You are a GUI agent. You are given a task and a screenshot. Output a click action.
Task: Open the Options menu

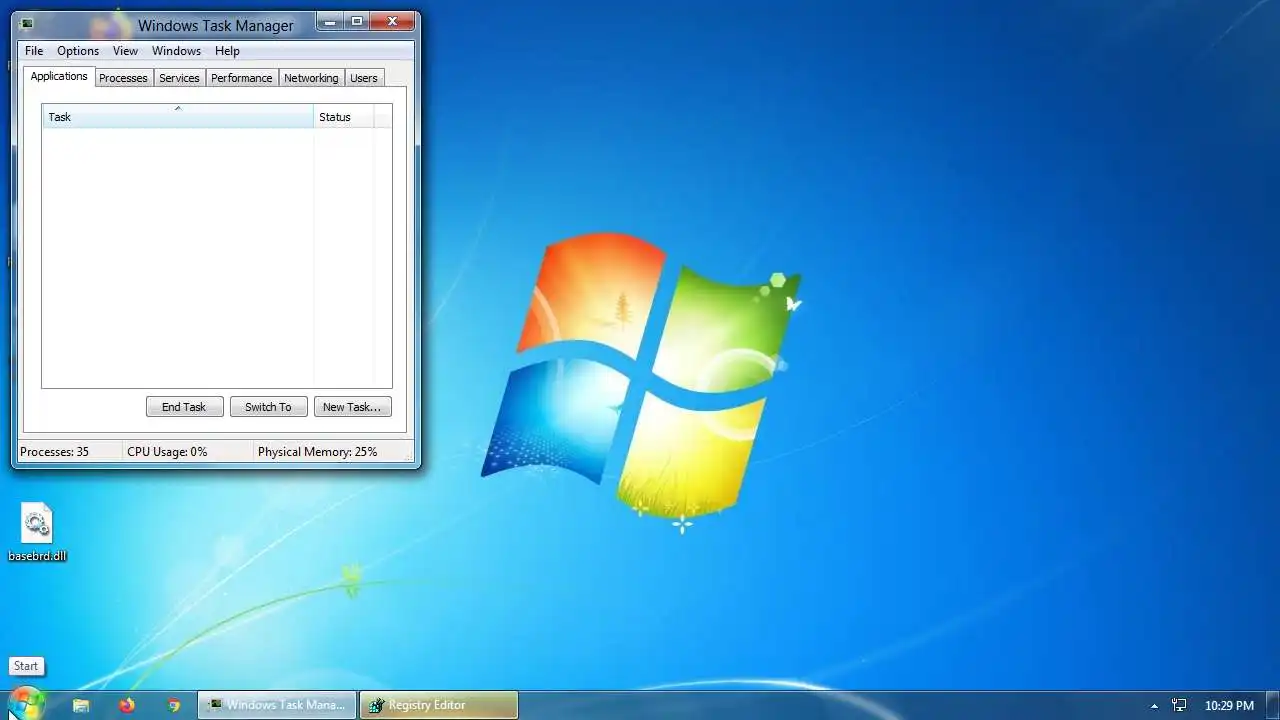(x=78, y=51)
